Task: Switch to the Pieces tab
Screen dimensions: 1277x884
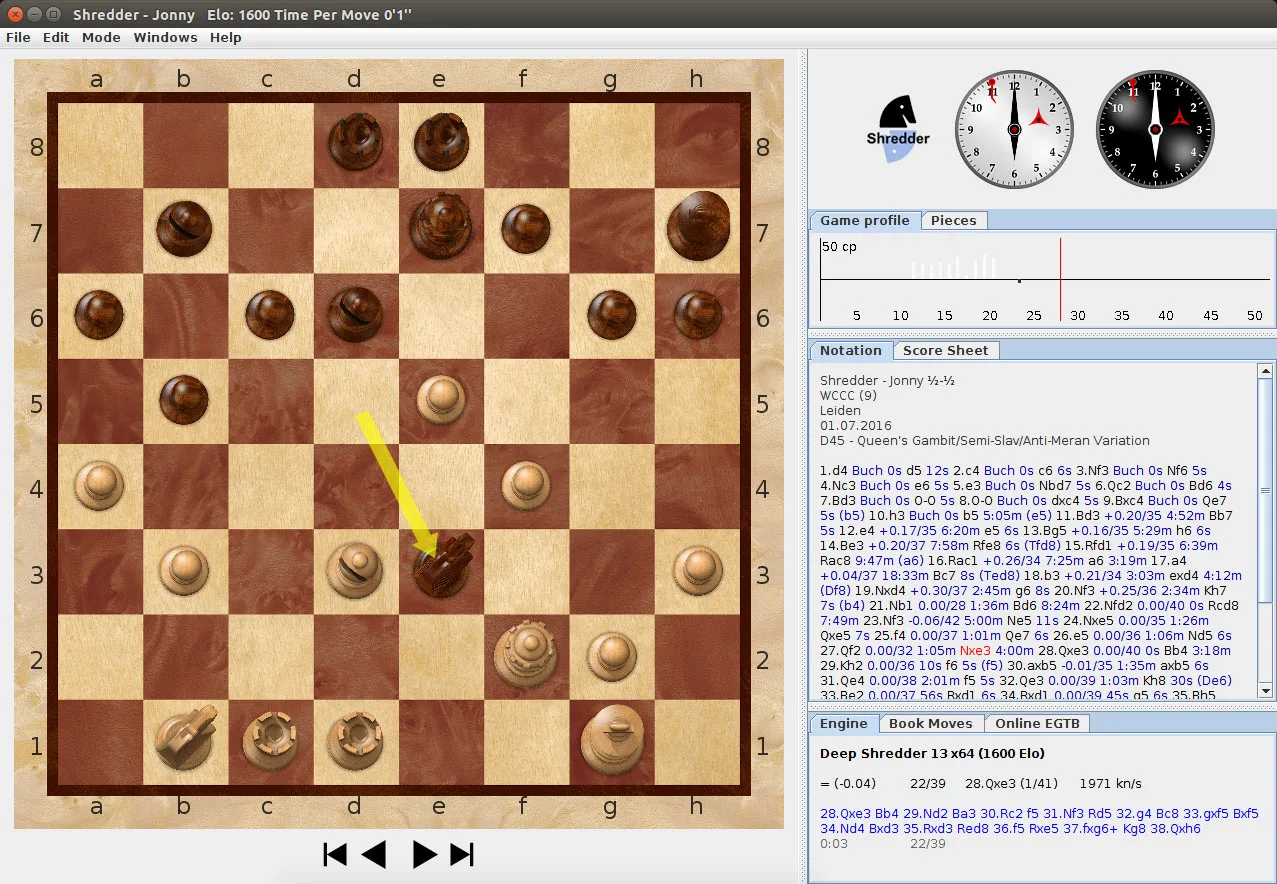Action: 953,220
